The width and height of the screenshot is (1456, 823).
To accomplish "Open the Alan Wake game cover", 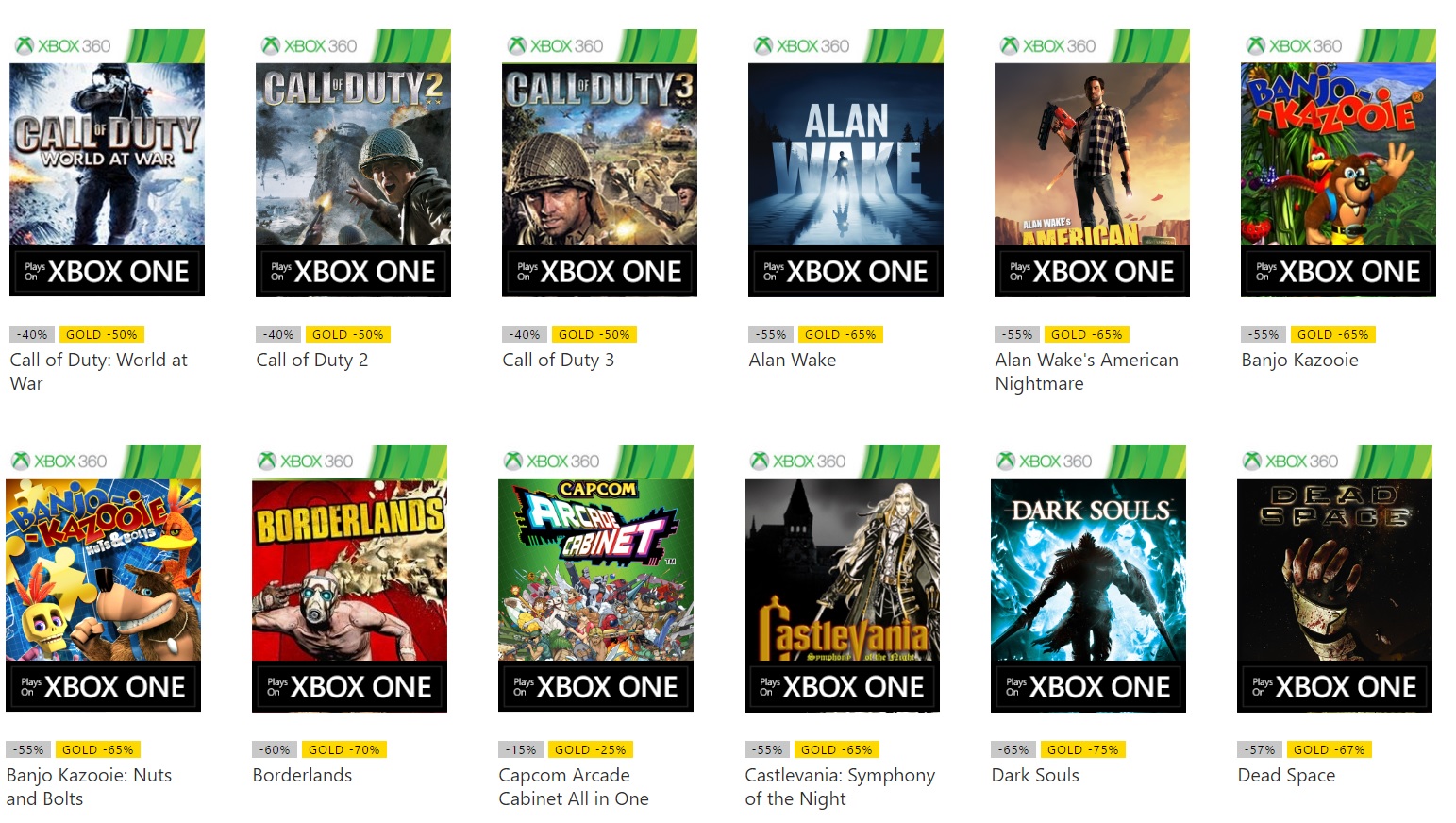I will [845, 162].
